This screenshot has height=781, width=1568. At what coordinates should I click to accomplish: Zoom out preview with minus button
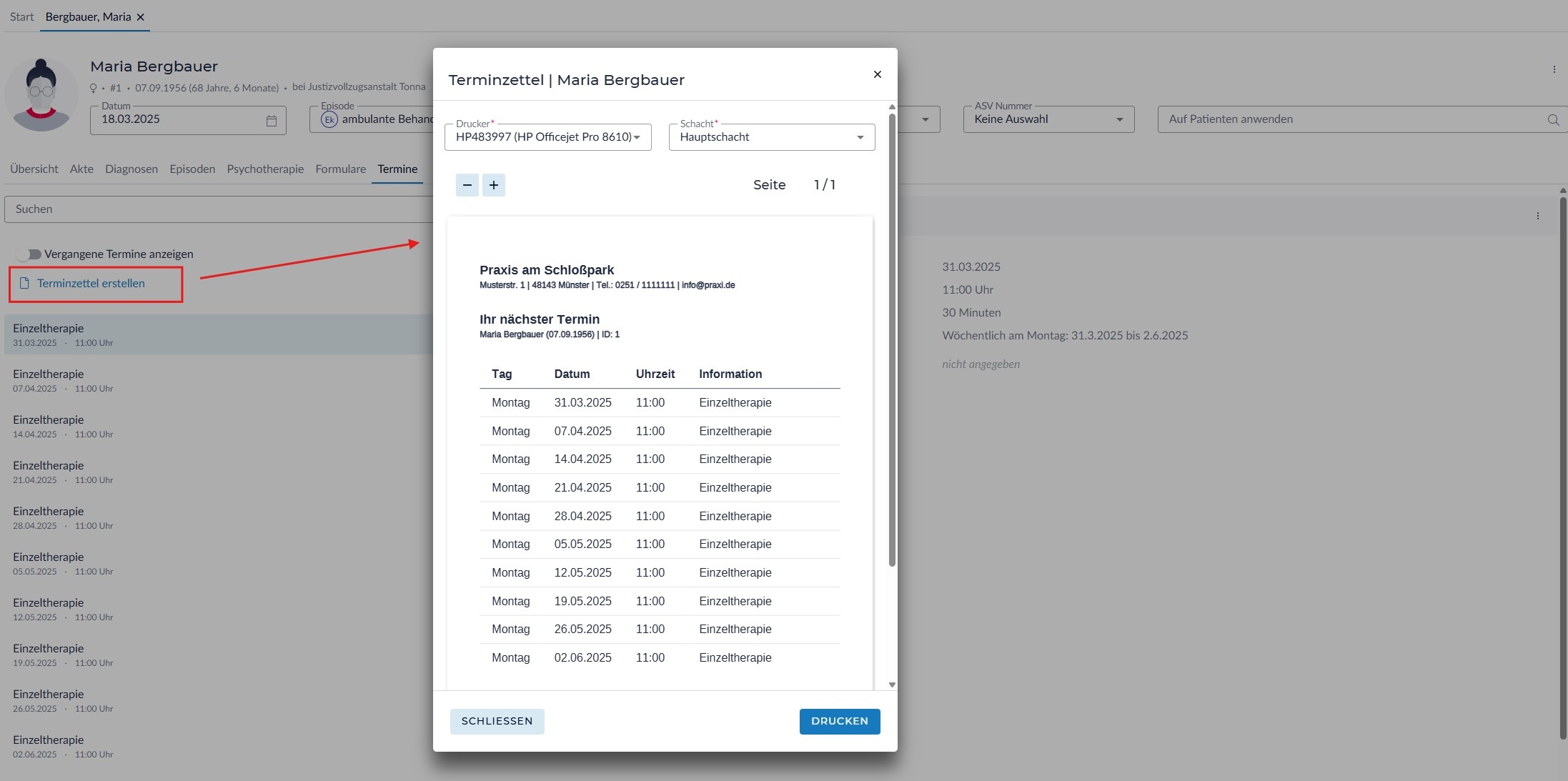click(x=467, y=185)
